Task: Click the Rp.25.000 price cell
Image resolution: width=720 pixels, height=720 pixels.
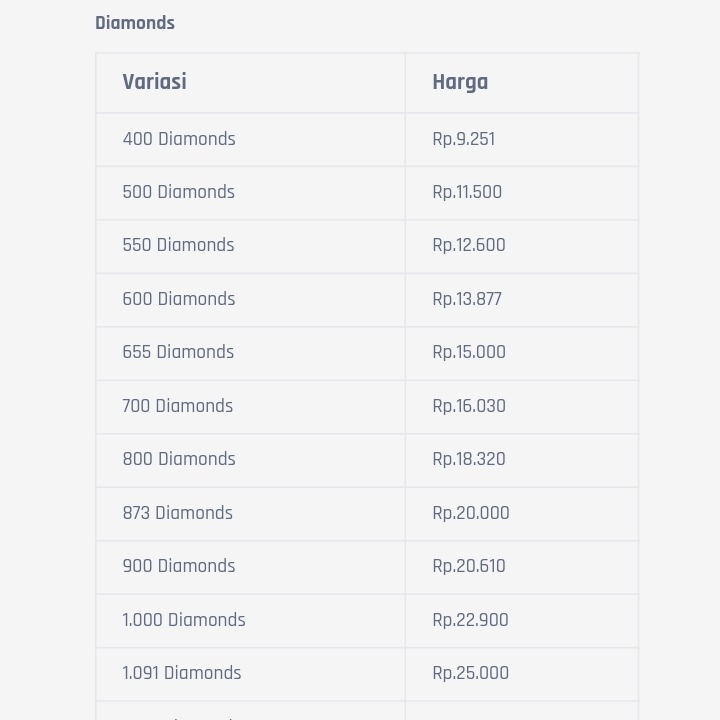Action: (471, 673)
